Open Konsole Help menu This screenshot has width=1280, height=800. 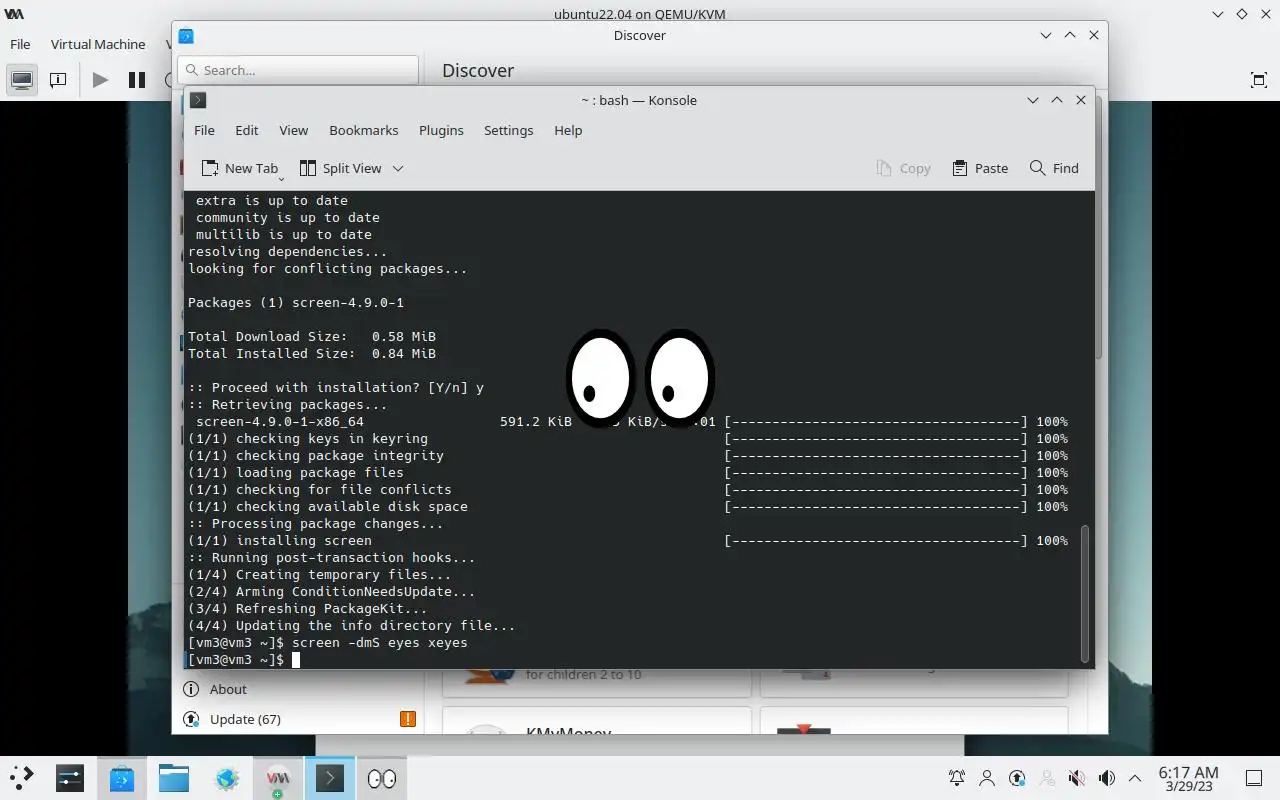click(x=568, y=130)
